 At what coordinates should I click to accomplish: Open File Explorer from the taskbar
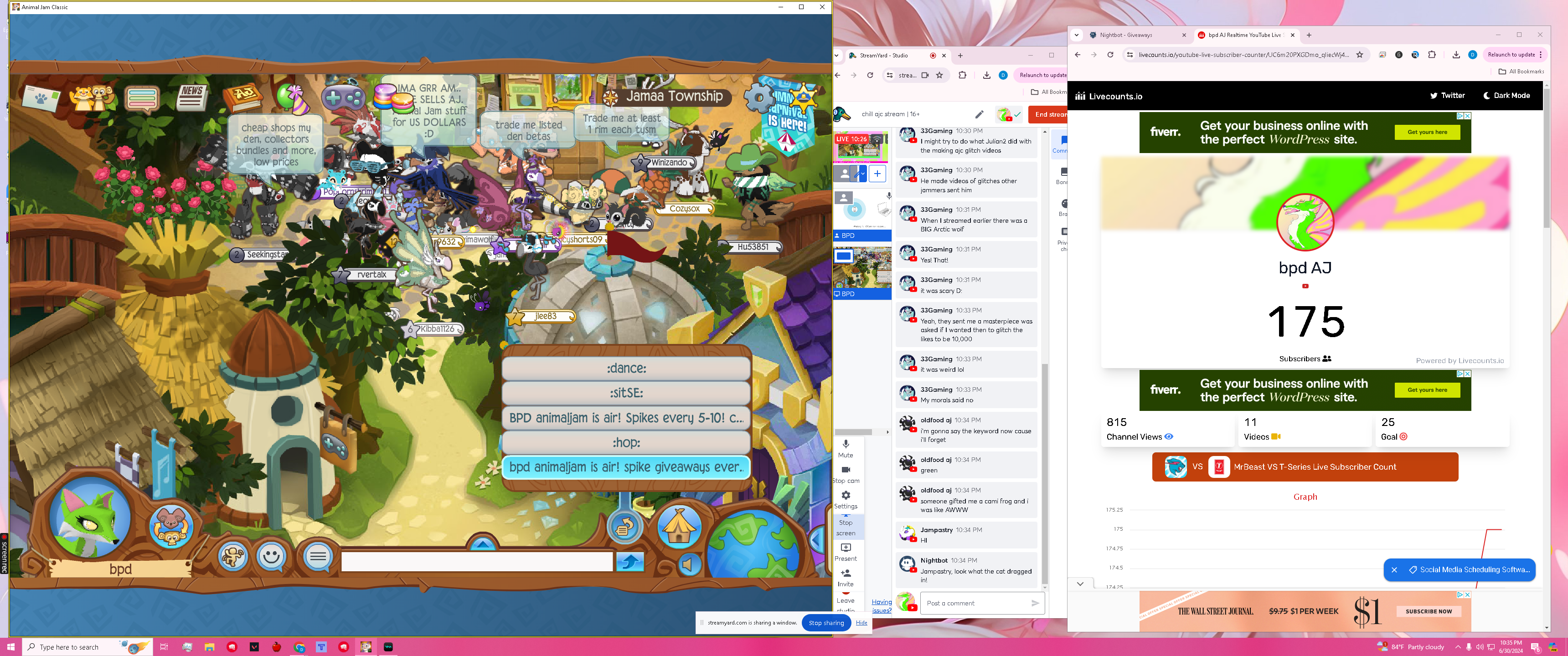click(209, 647)
